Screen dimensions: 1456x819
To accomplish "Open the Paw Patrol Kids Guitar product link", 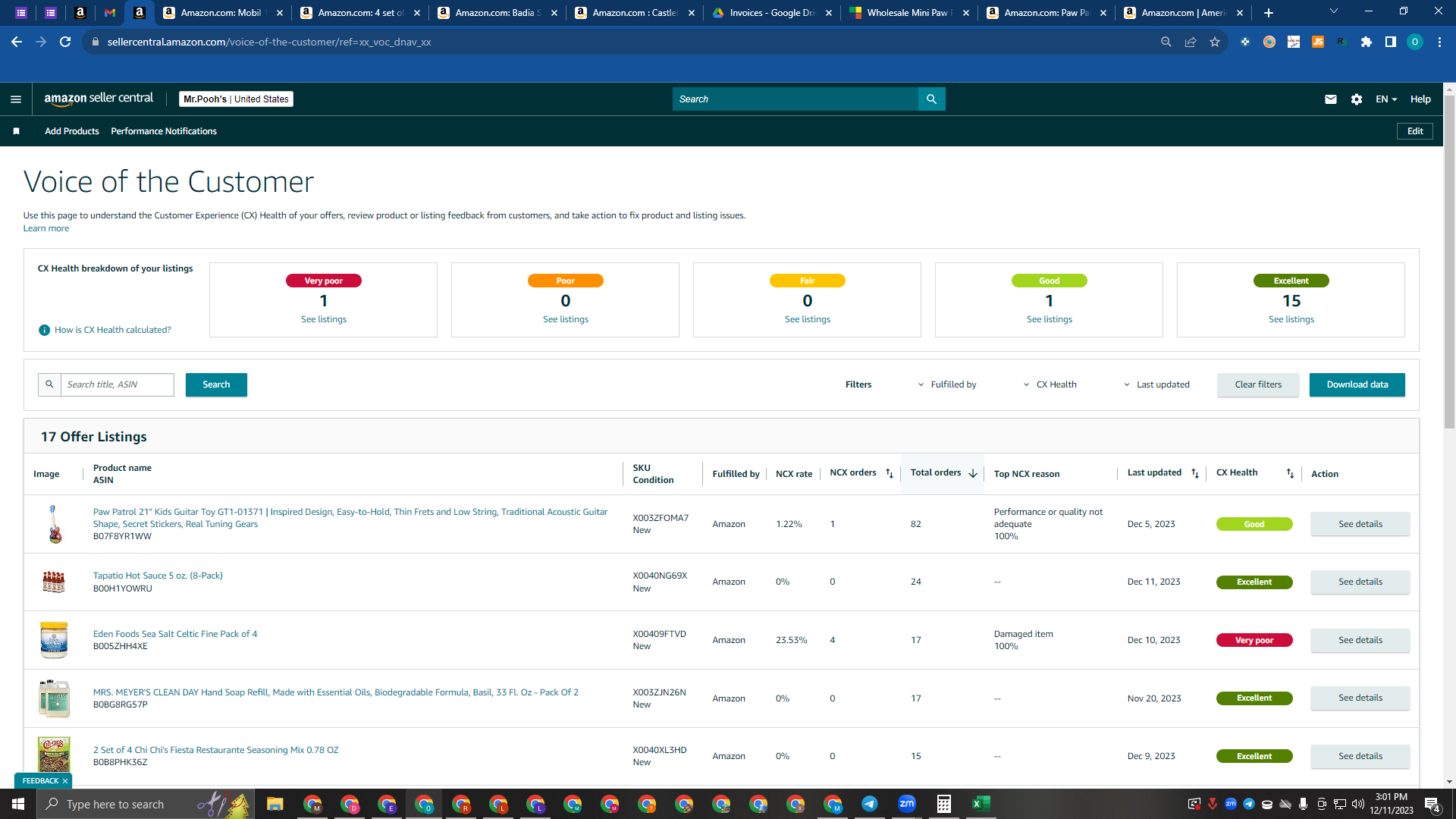I will (x=350, y=518).
